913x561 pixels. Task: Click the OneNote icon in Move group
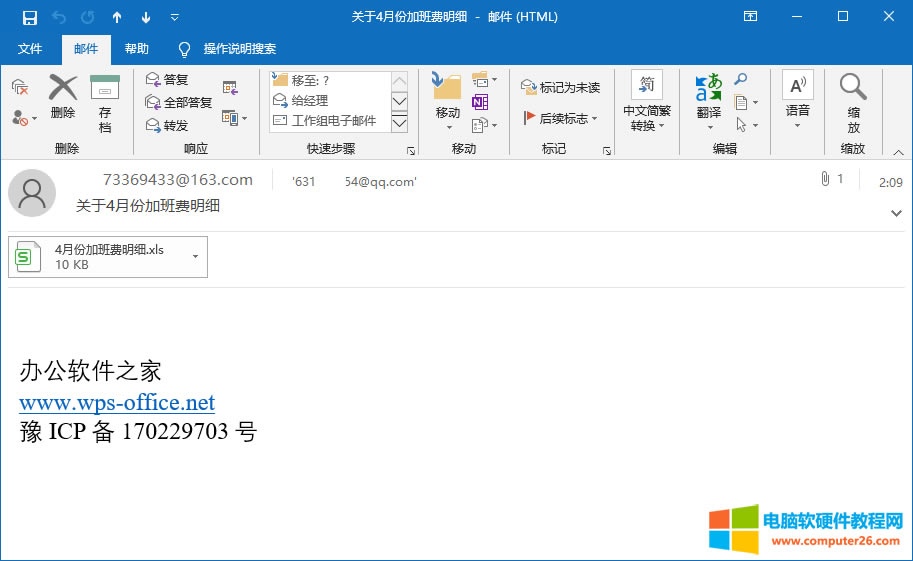point(480,103)
